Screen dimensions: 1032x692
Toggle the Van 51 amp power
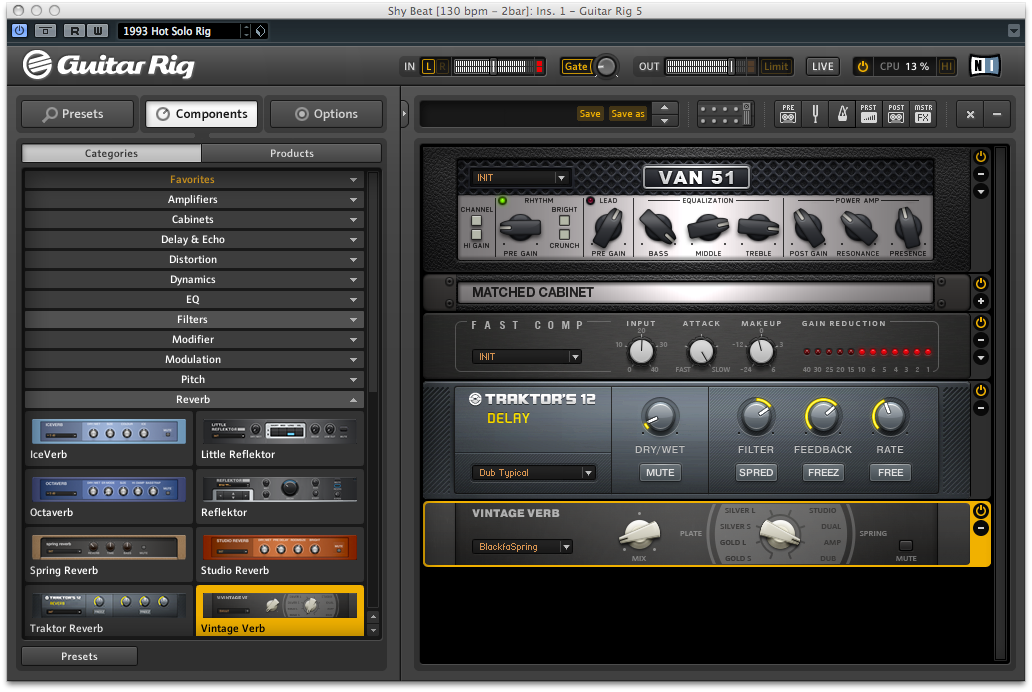pyautogui.click(x=981, y=157)
